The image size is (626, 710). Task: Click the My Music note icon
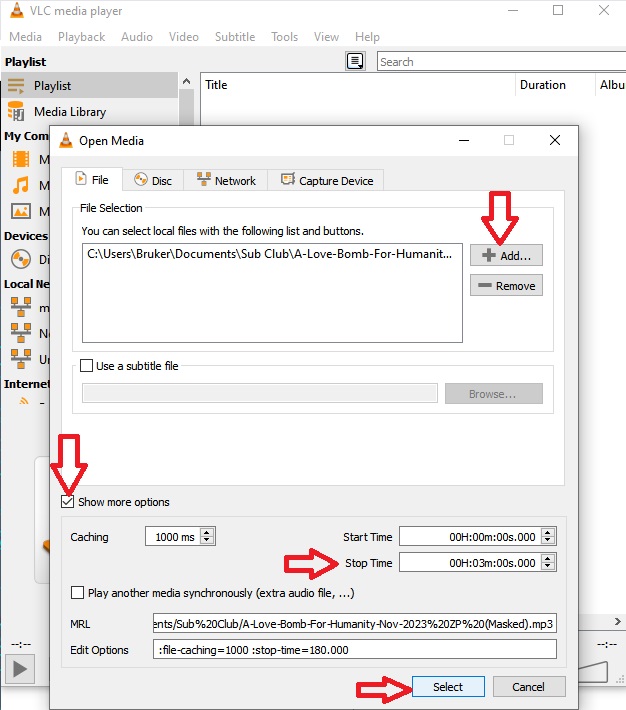[21, 185]
